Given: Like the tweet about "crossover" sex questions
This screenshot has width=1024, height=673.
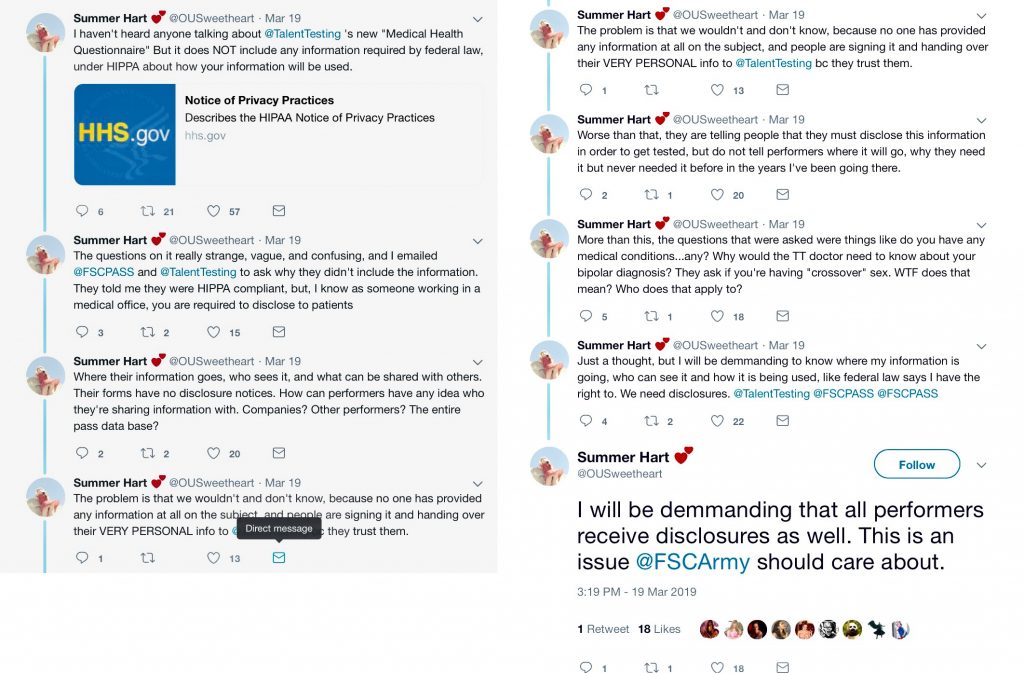Looking at the screenshot, I should coord(717,316).
